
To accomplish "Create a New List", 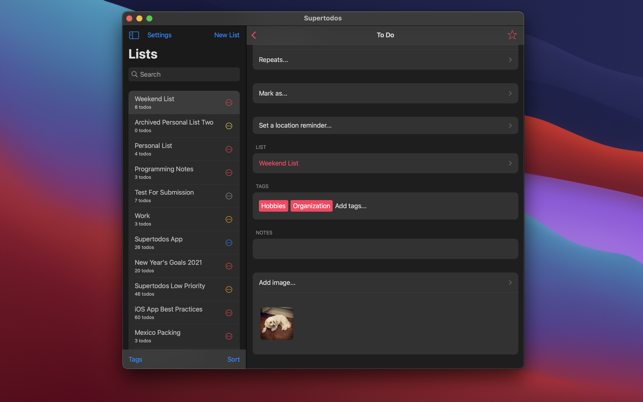I will (x=227, y=35).
